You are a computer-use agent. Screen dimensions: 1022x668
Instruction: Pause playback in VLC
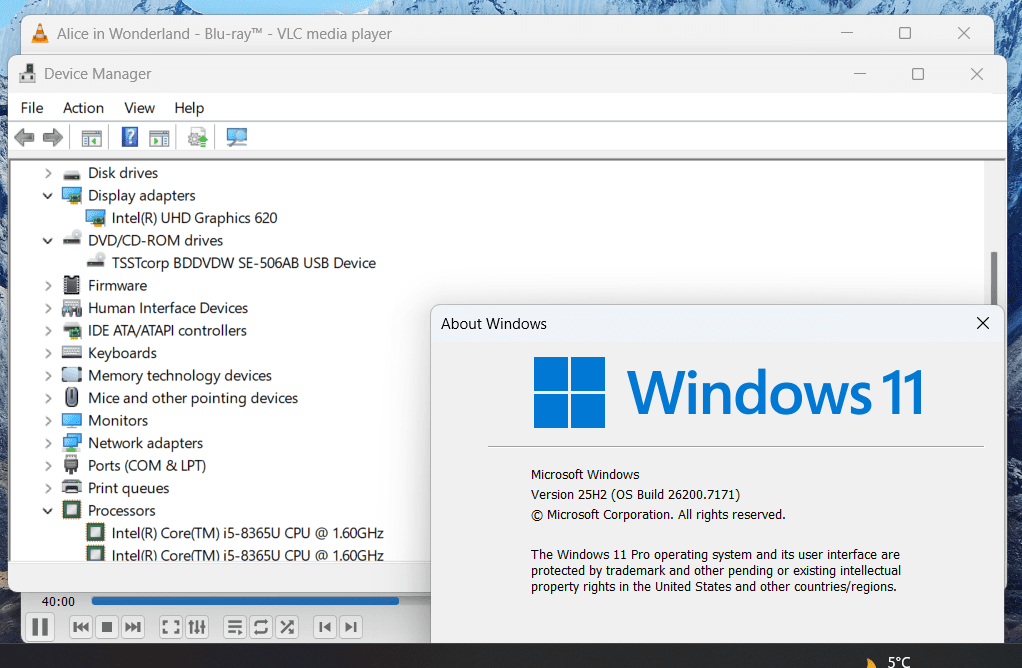[x=40, y=627]
